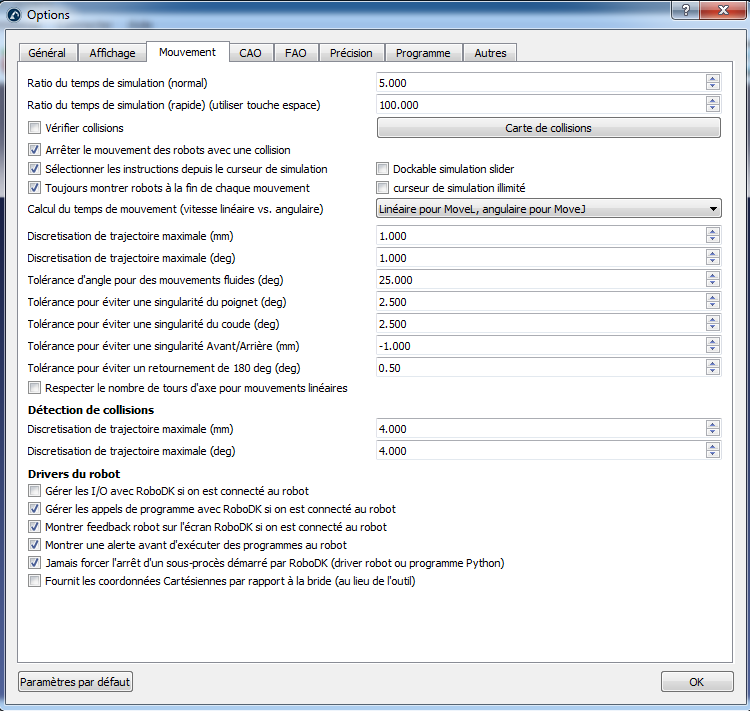The width and height of the screenshot is (750, 711).
Task: Increase retournement 180 deg tolerance up arrow
Action: point(713,364)
